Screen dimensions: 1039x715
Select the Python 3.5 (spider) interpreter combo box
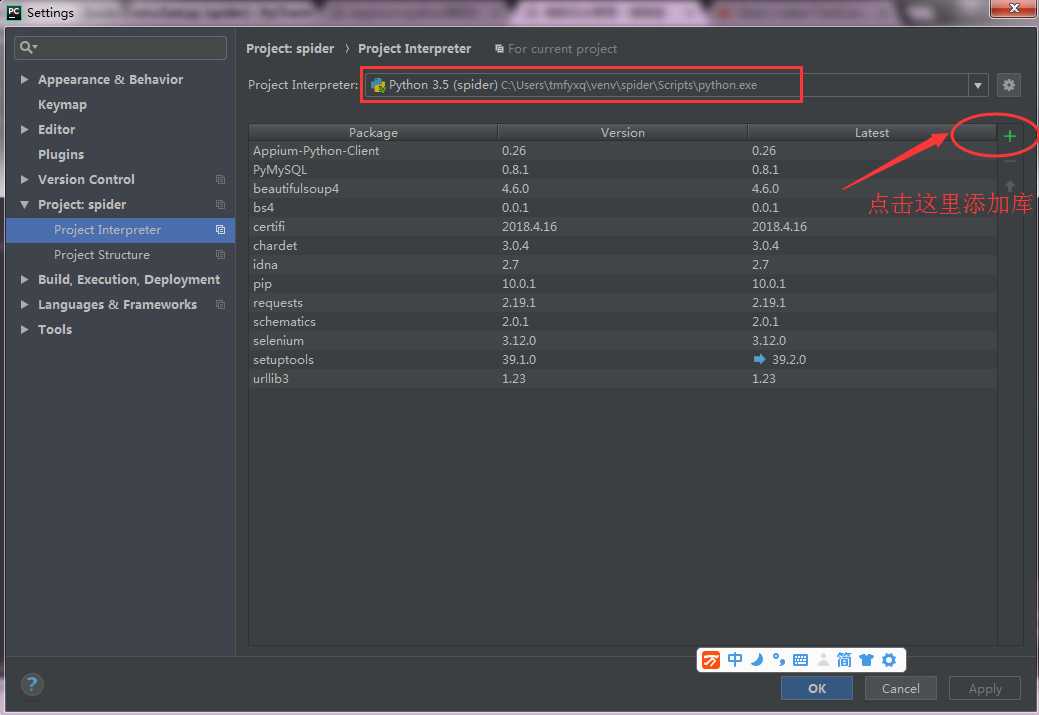click(676, 85)
